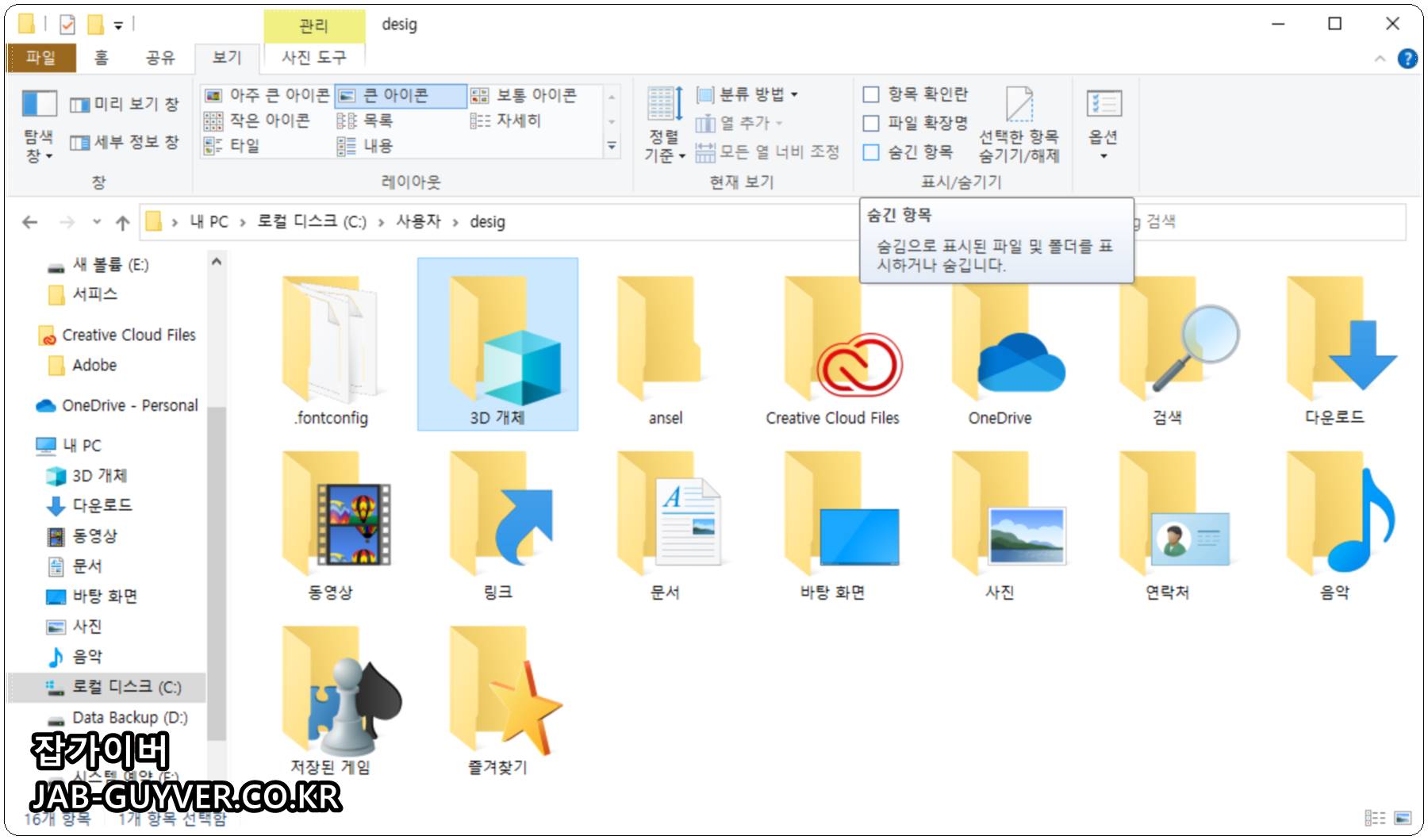Select Data Backup (D:) drive
Image resolution: width=1428 pixels, height=840 pixels.
tap(129, 718)
